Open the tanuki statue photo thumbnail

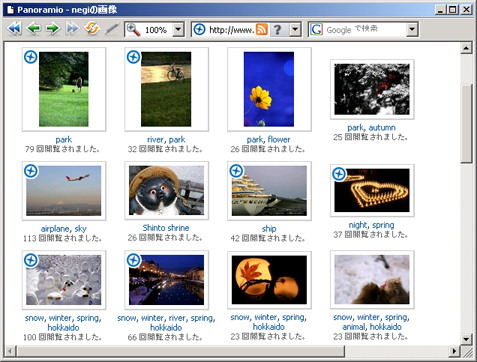pyautogui.click(x=166, y=190)
